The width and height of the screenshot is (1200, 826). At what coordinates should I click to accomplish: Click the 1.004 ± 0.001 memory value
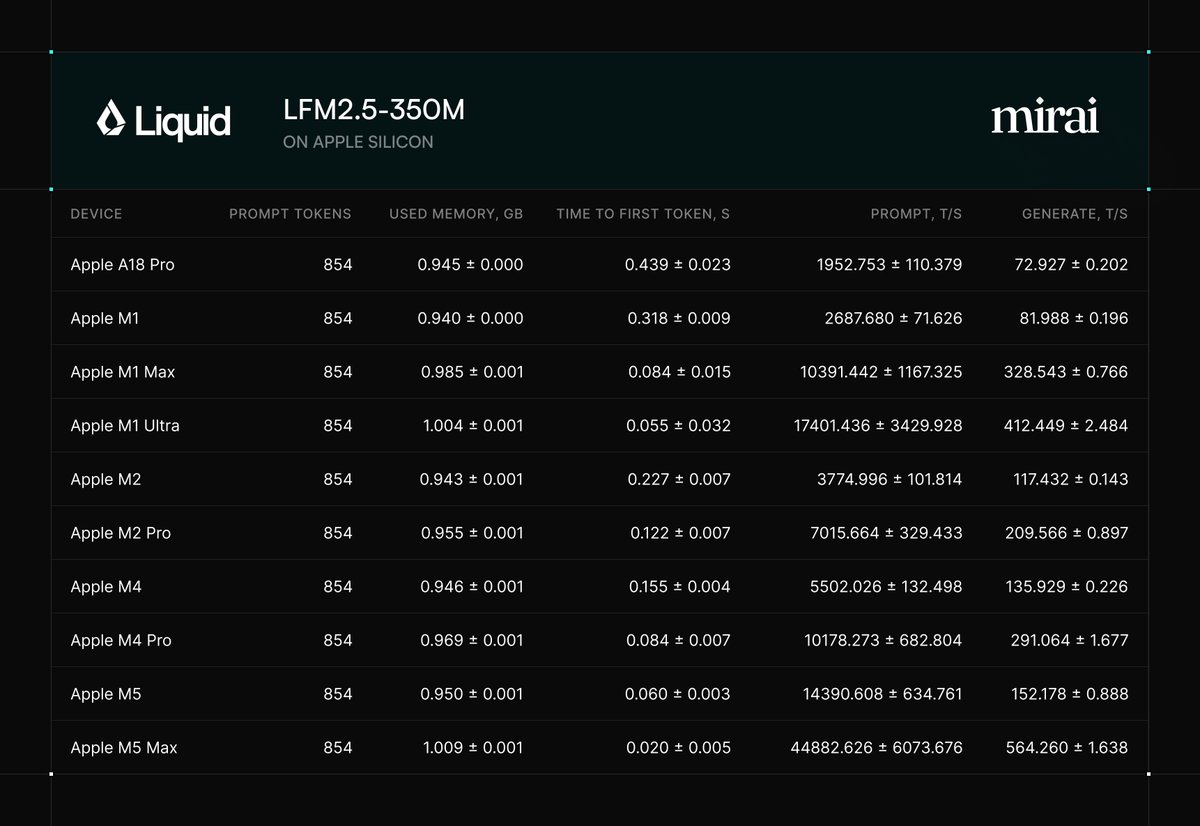pyautogui.click(x=473, y=426)
